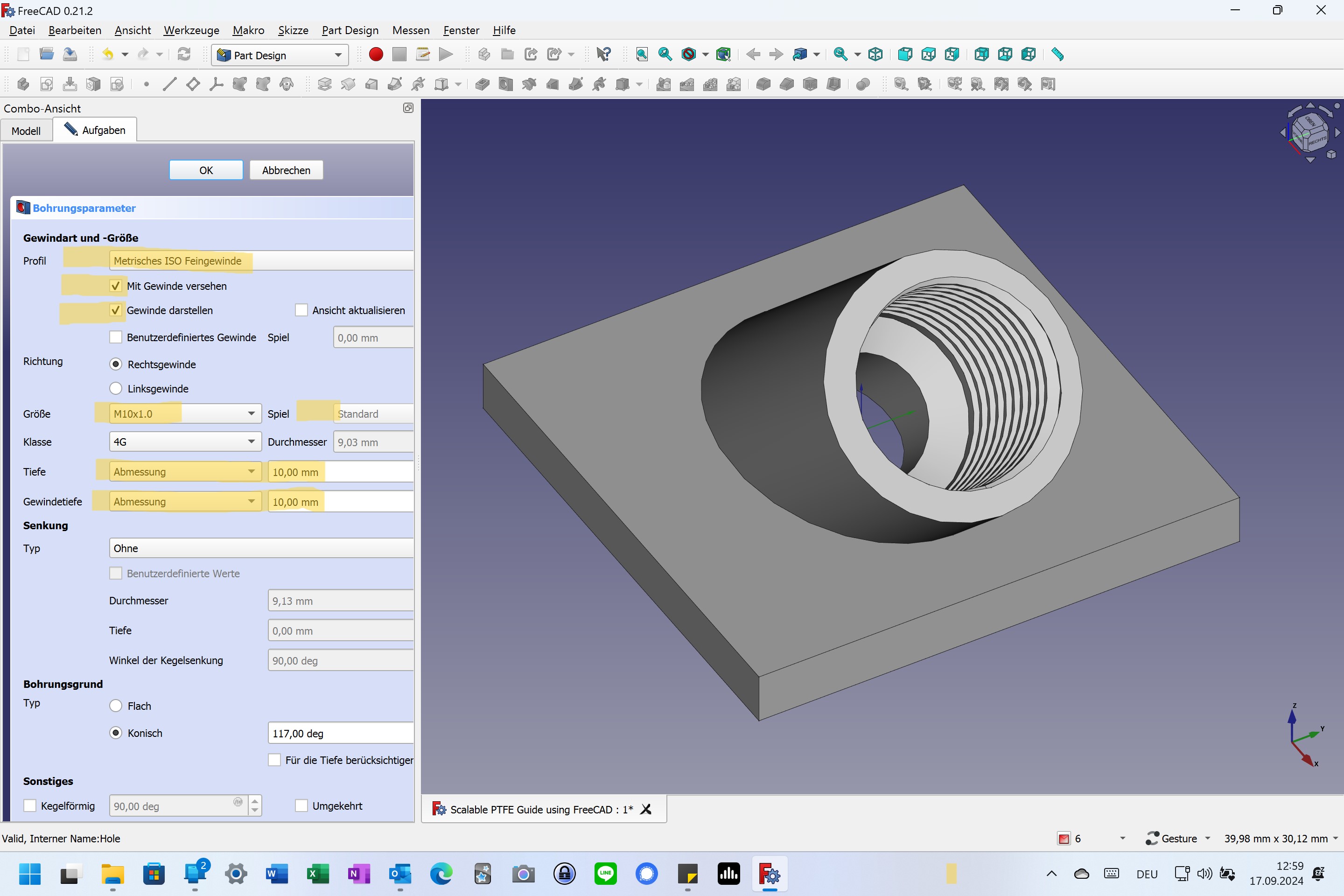
Task: Click the Pocket feature icon
Action: [x=482, y=84]
